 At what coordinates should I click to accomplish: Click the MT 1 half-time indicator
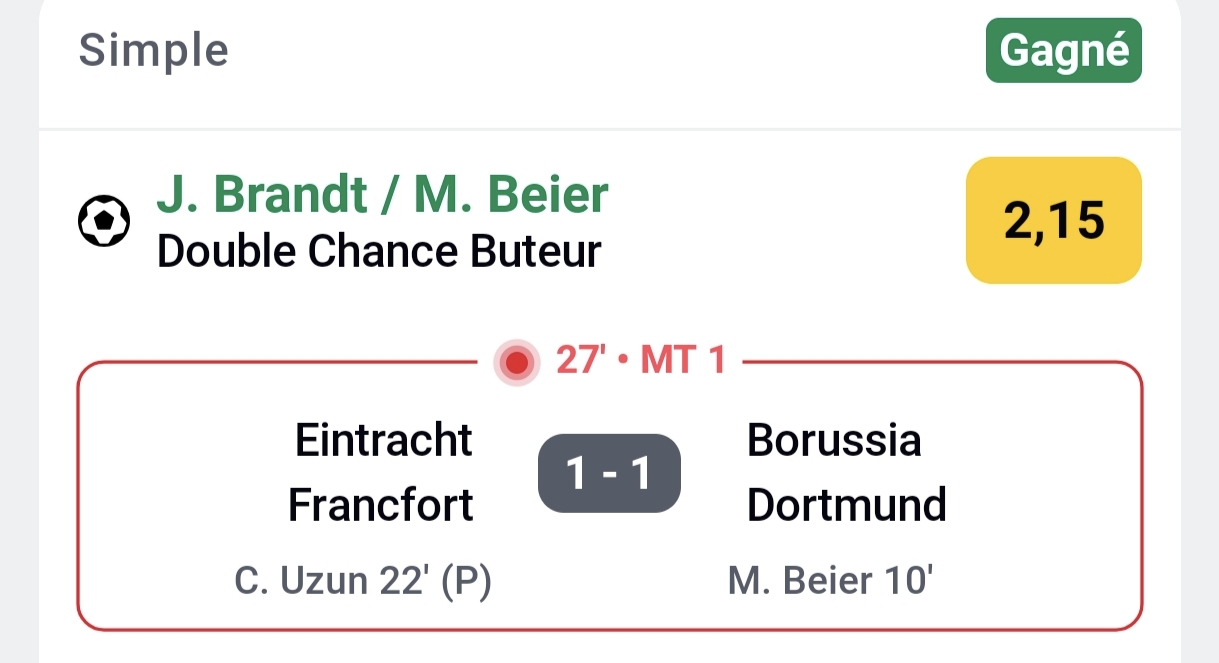(683, 361)
